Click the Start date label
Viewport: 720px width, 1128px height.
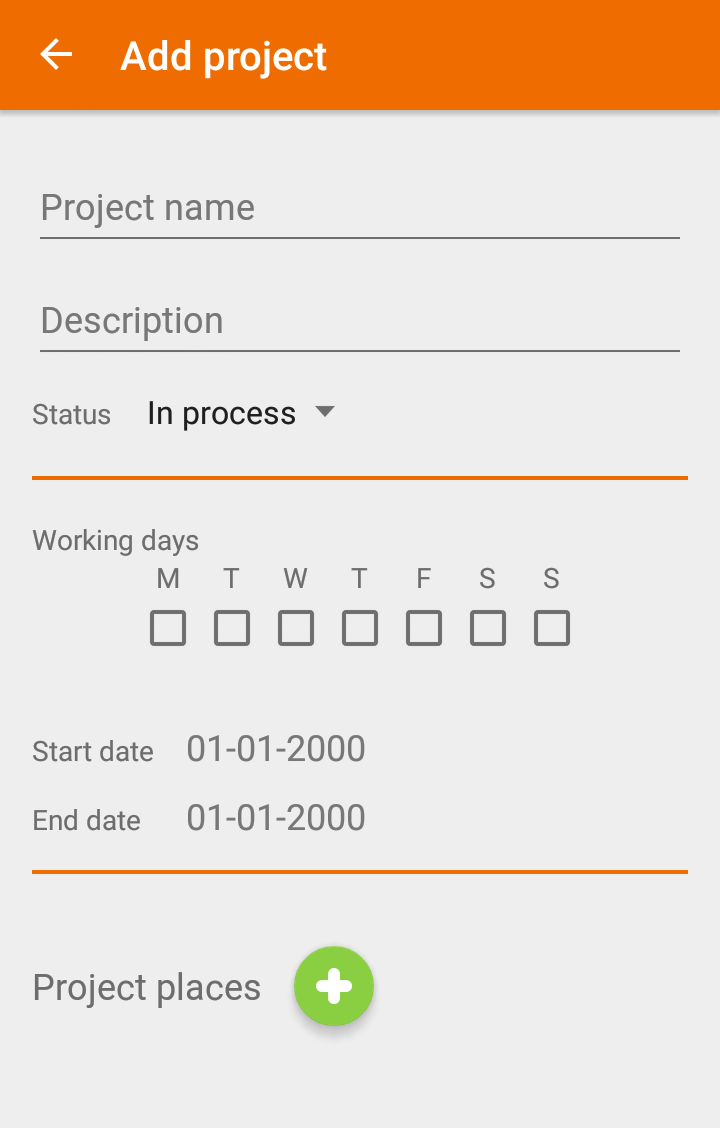(93, 751)
